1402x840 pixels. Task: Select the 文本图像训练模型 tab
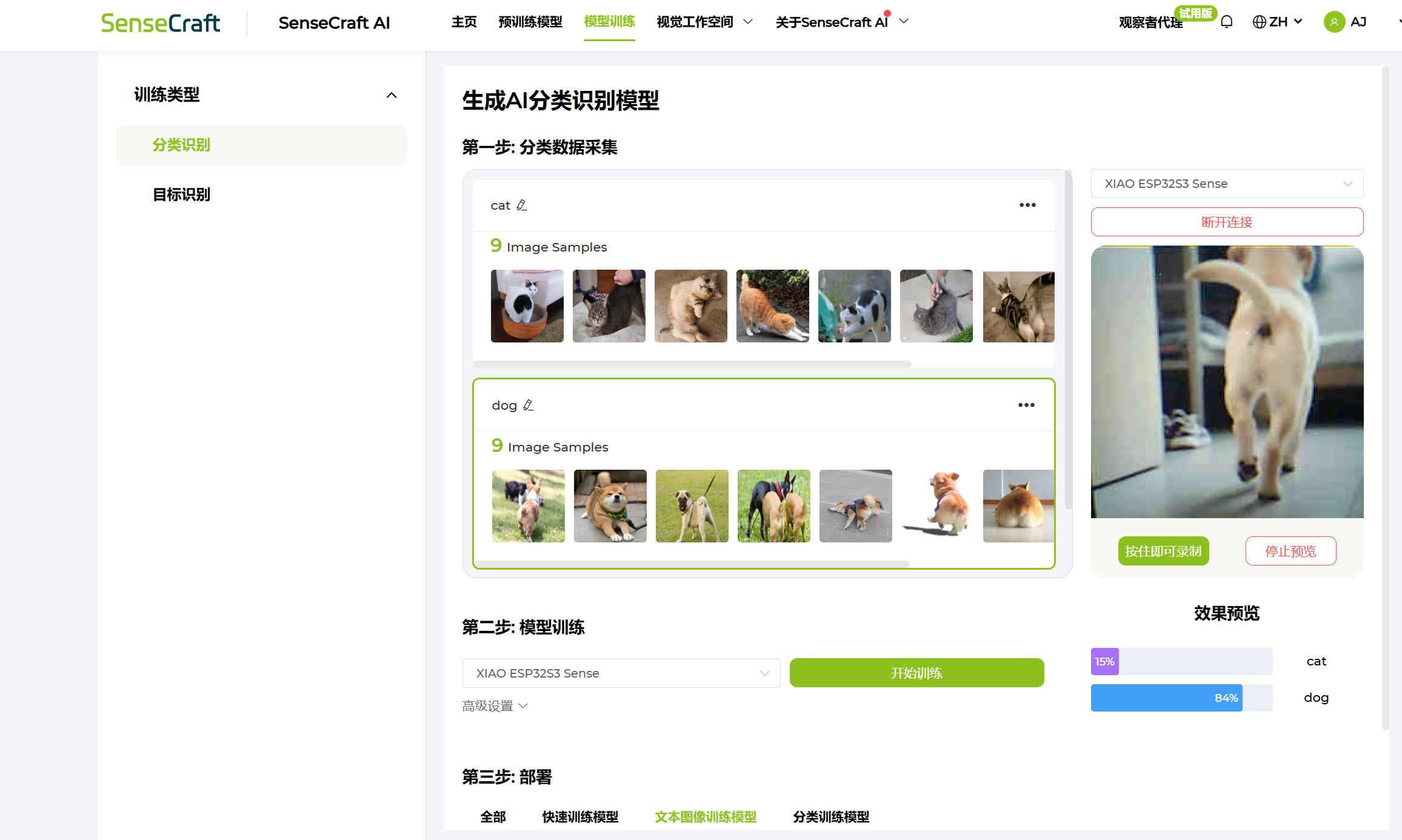pos(706,817)
